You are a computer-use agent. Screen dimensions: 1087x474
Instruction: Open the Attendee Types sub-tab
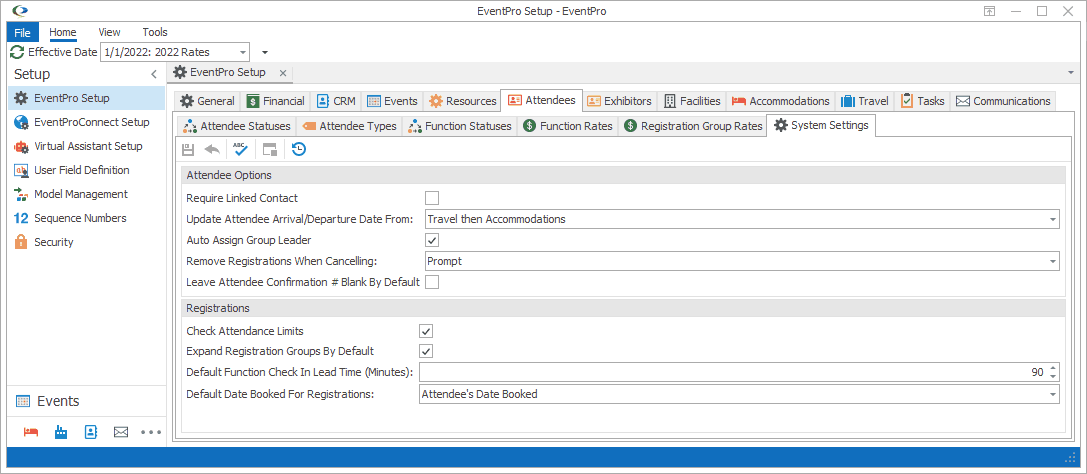pyautogui.click(x=349, y=126)
